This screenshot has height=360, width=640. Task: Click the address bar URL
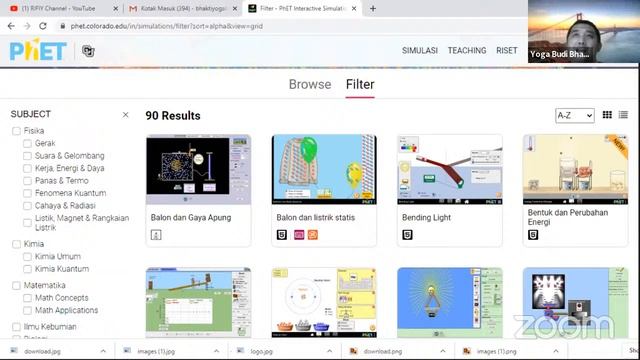click(x=167, y=26)
